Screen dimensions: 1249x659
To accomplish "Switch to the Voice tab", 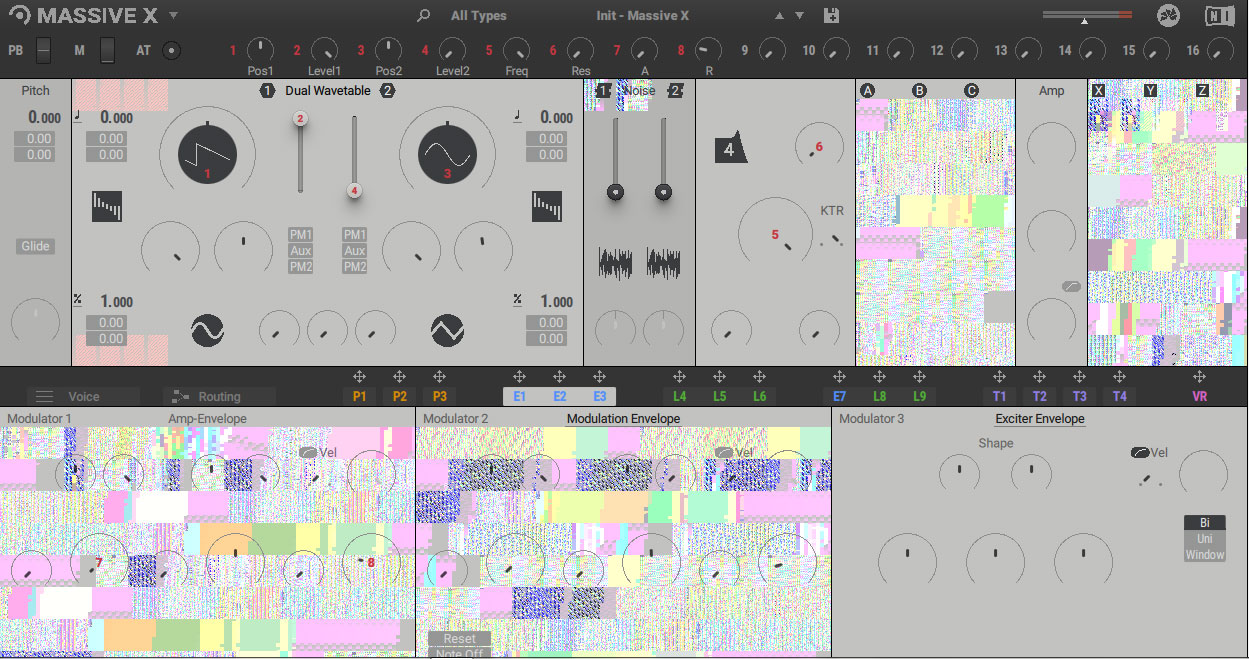I will 83,397.
